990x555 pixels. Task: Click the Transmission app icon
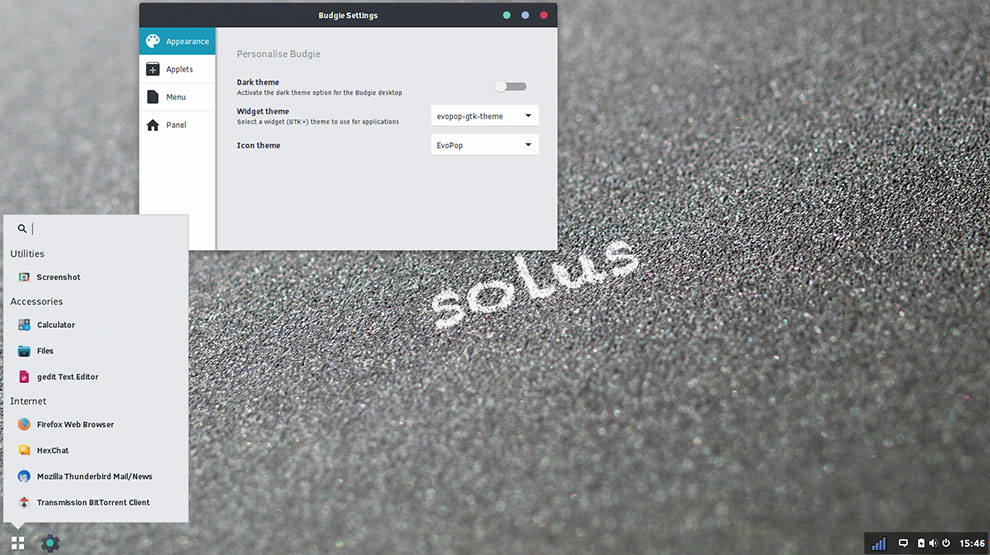tap(24, 502)
